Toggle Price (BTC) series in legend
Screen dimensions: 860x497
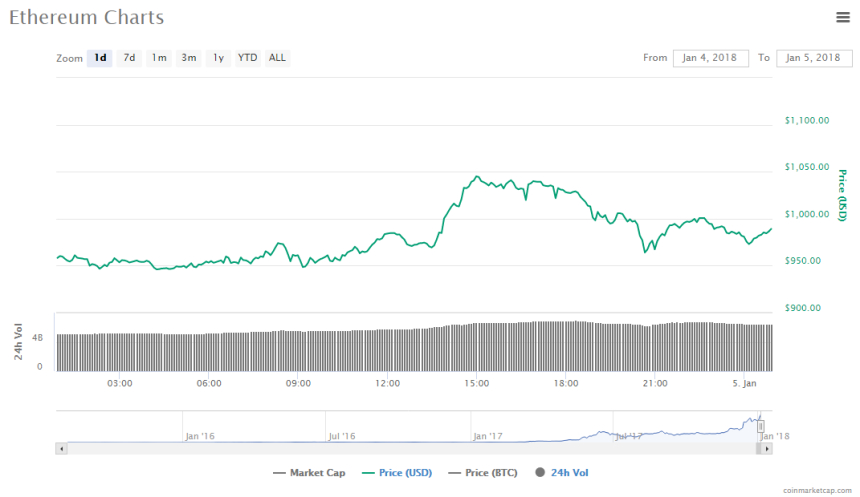pos(483,473)
